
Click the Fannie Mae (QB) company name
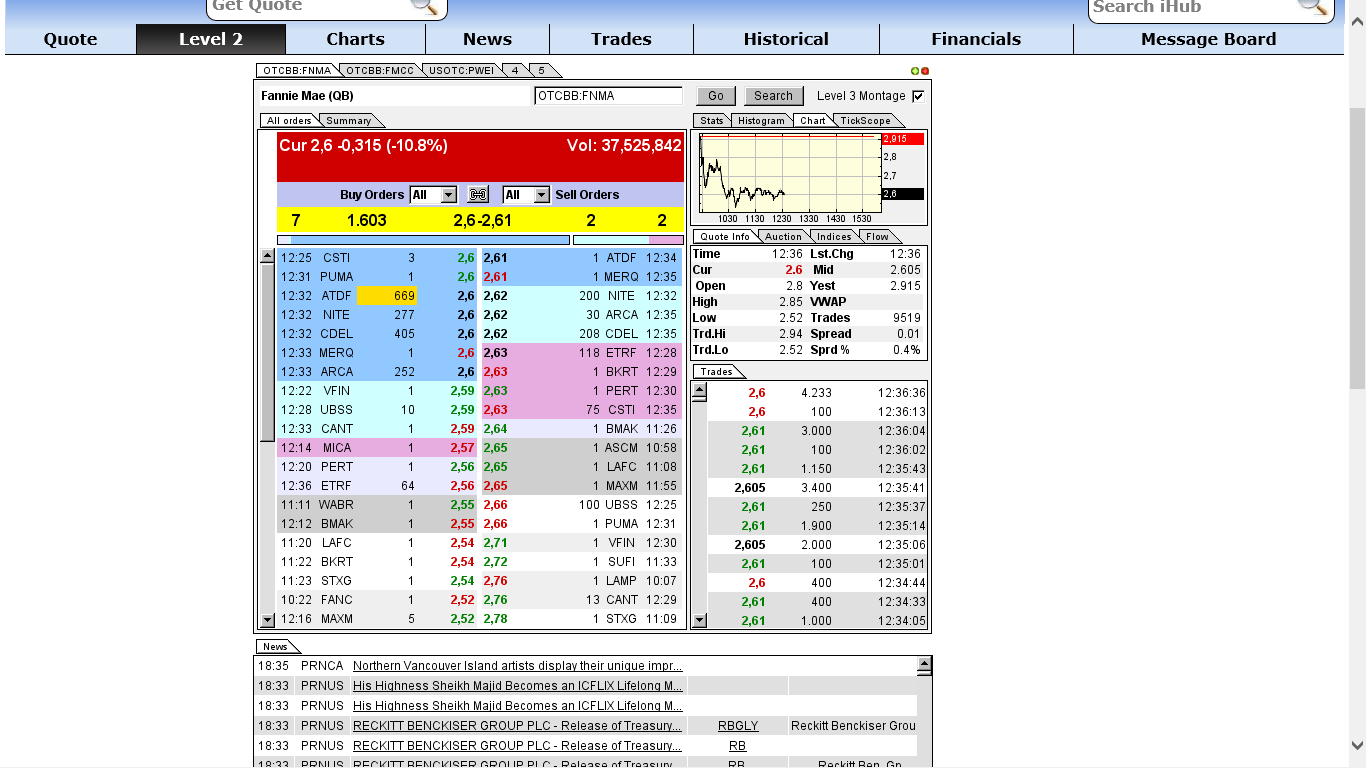(x=307, y=96)
